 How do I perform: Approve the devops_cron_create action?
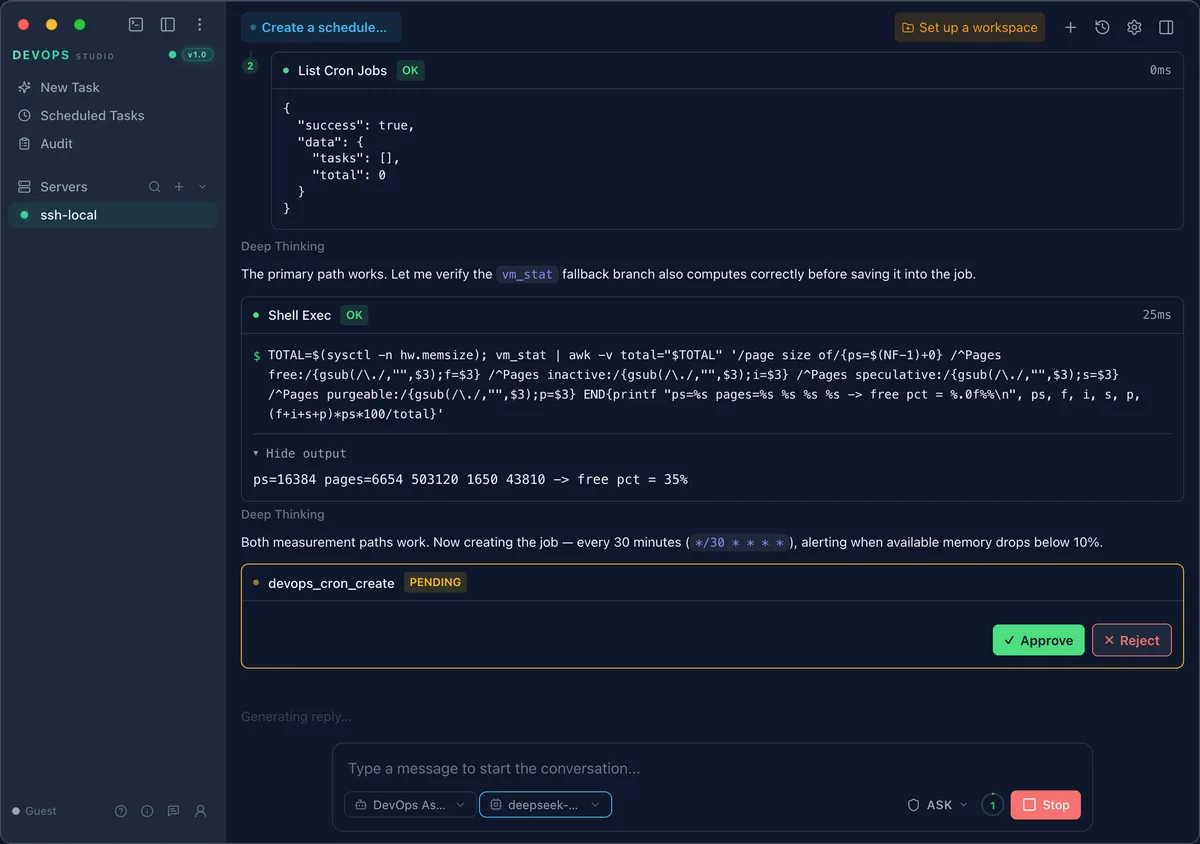coord(1038,640)
